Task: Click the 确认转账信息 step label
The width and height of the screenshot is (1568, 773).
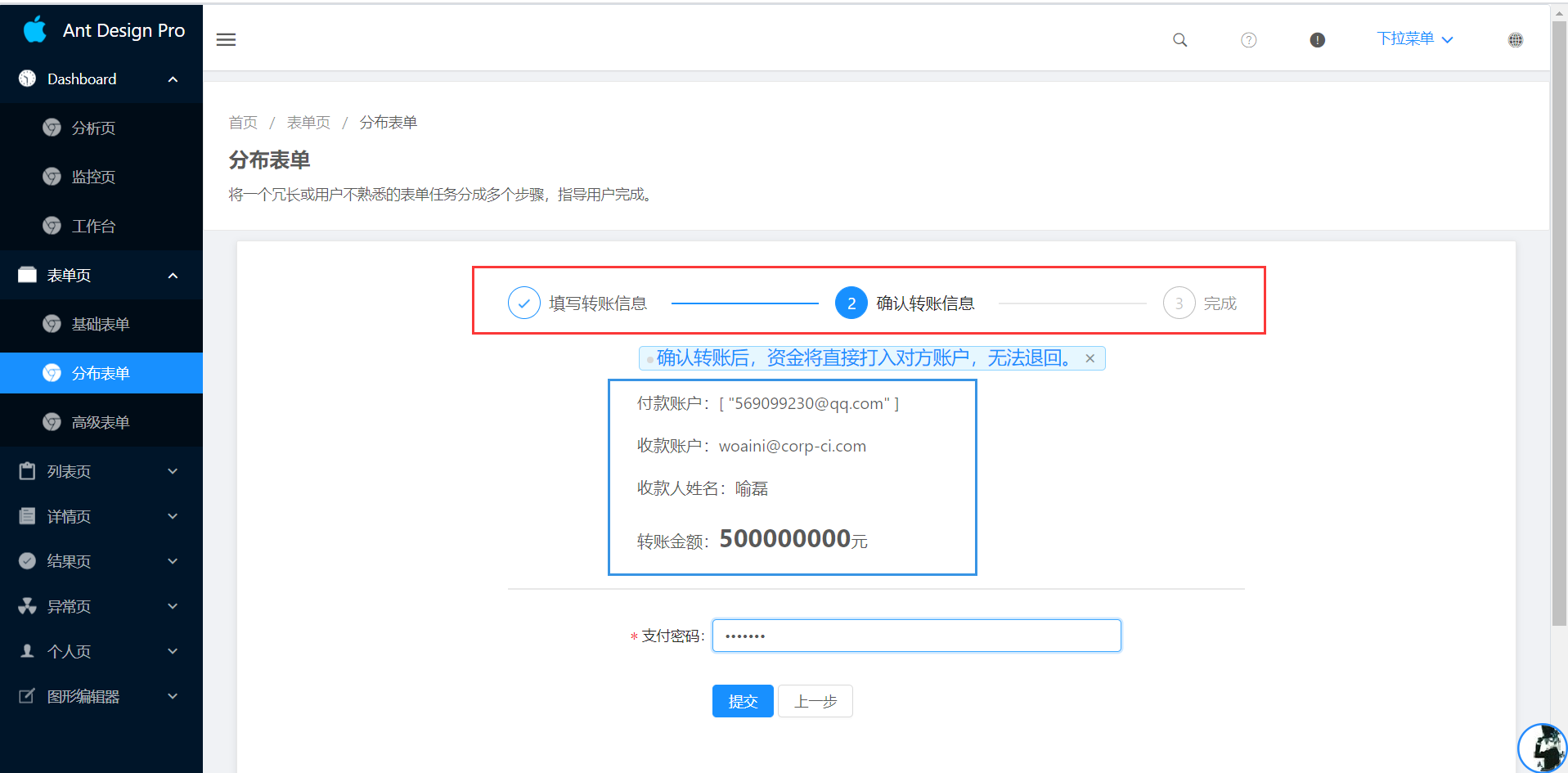Action: point(925,303)
